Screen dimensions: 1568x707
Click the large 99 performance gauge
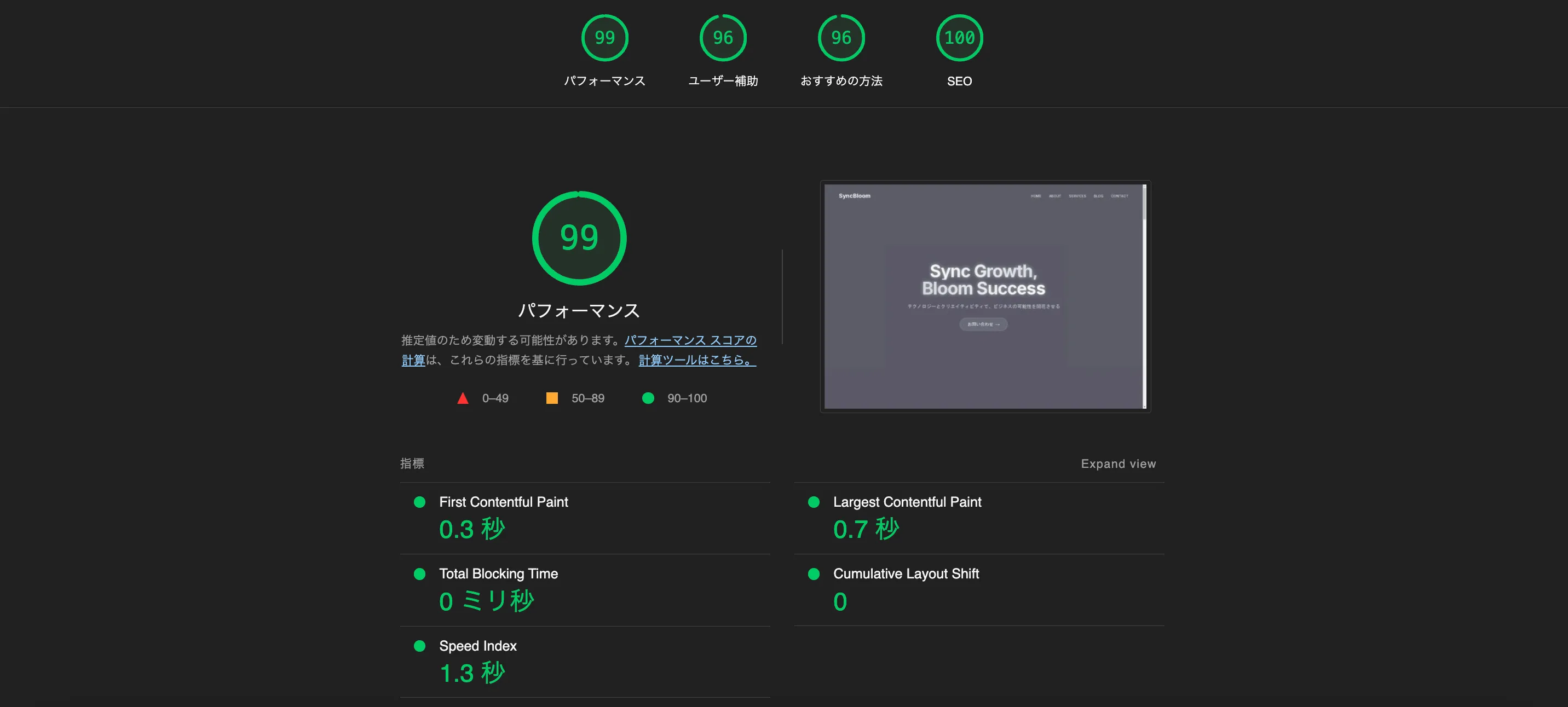pyautogui.click(x=579, y=238)
